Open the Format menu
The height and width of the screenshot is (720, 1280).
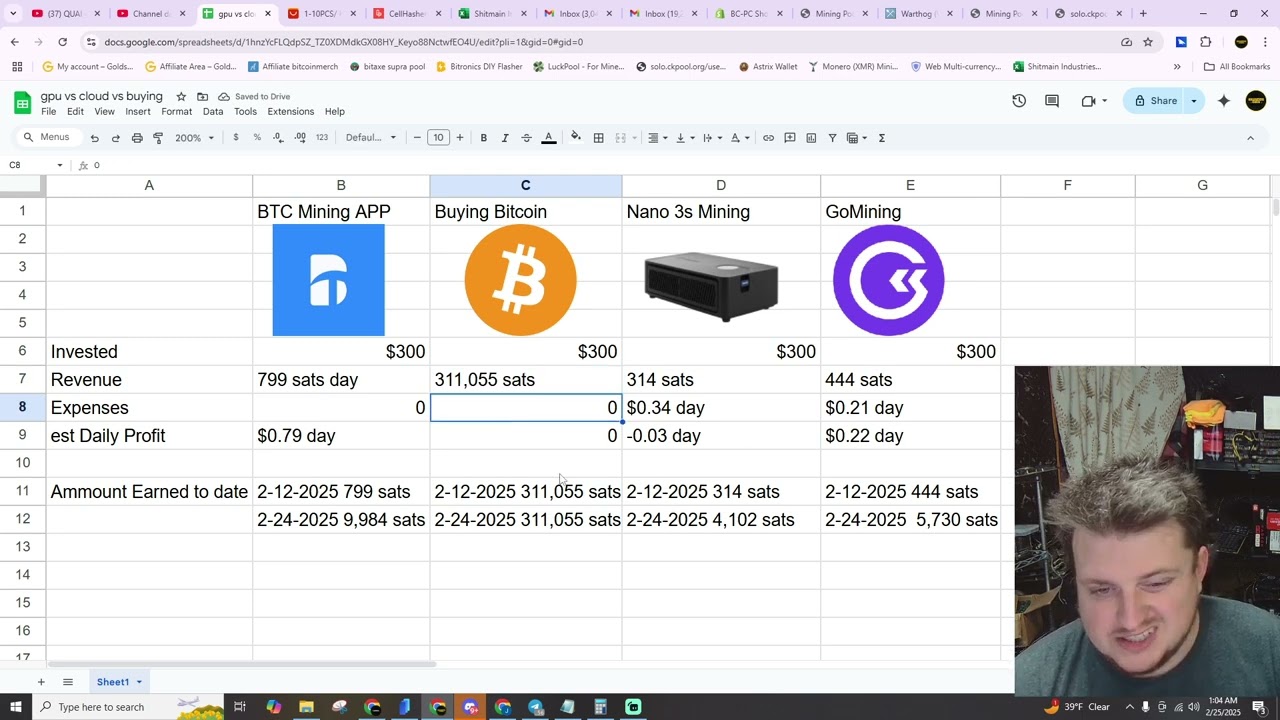(176, 112)
